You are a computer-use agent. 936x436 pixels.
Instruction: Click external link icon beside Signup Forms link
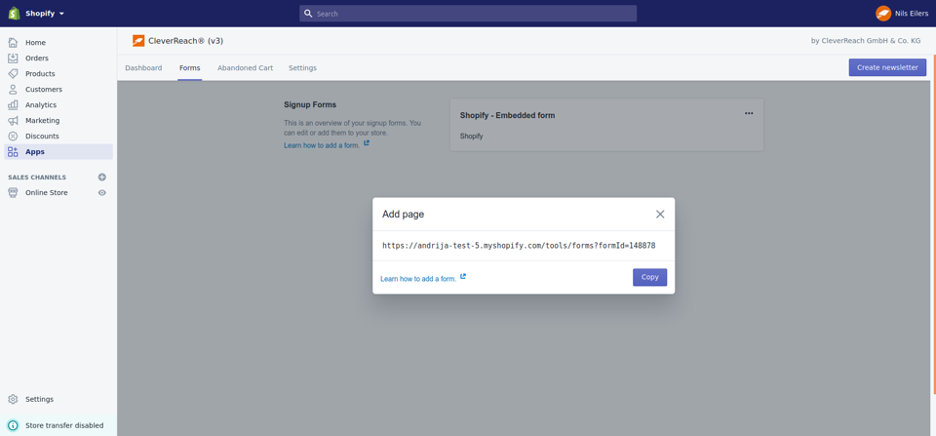click(x=367, y=143)
